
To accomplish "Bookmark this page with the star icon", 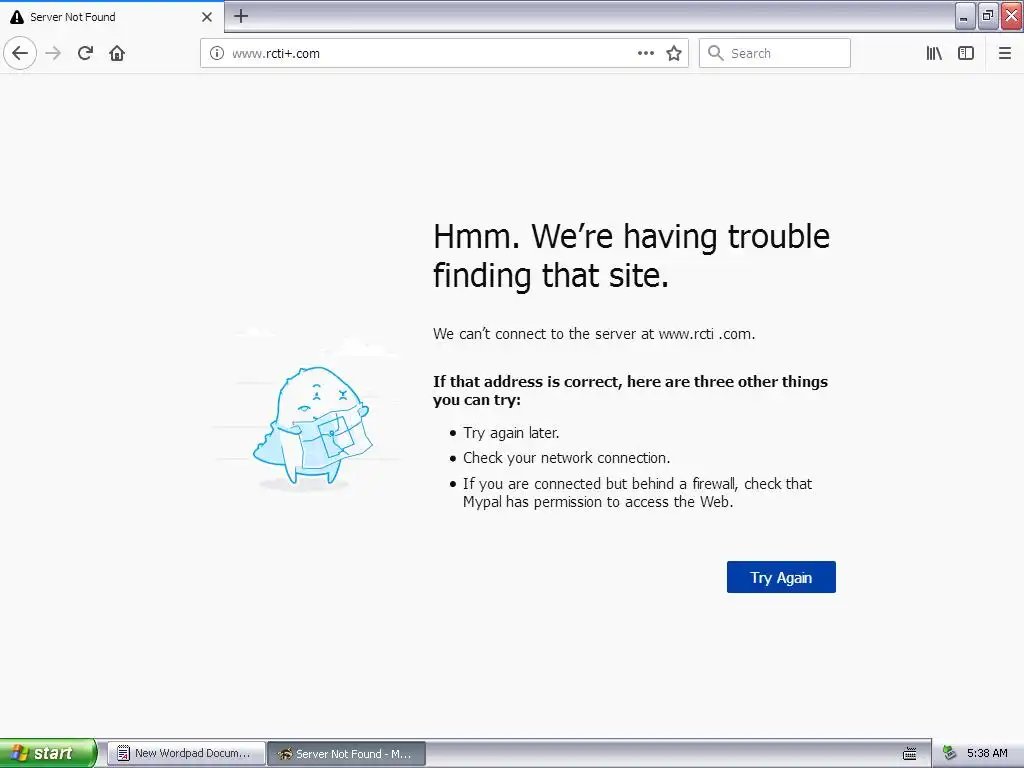I will coord(674,53).
